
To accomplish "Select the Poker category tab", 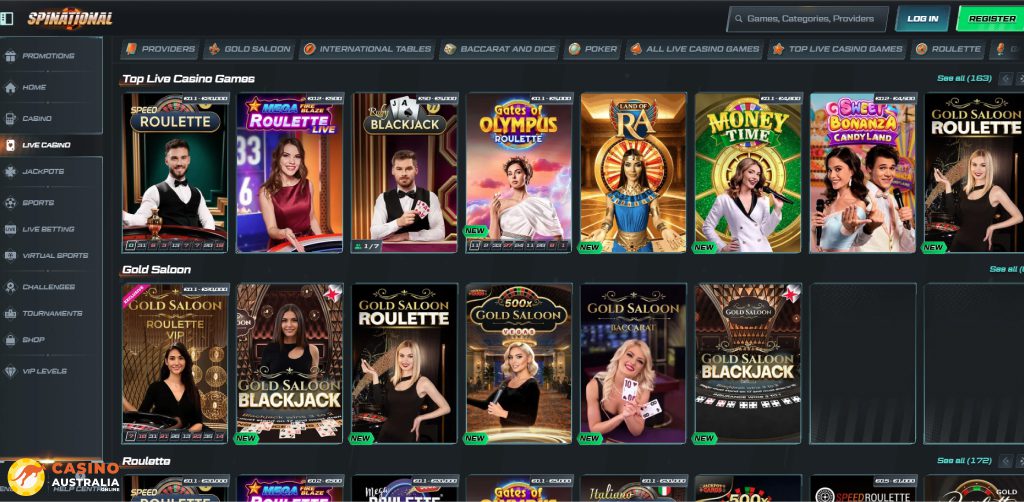I will click(592, 49).
